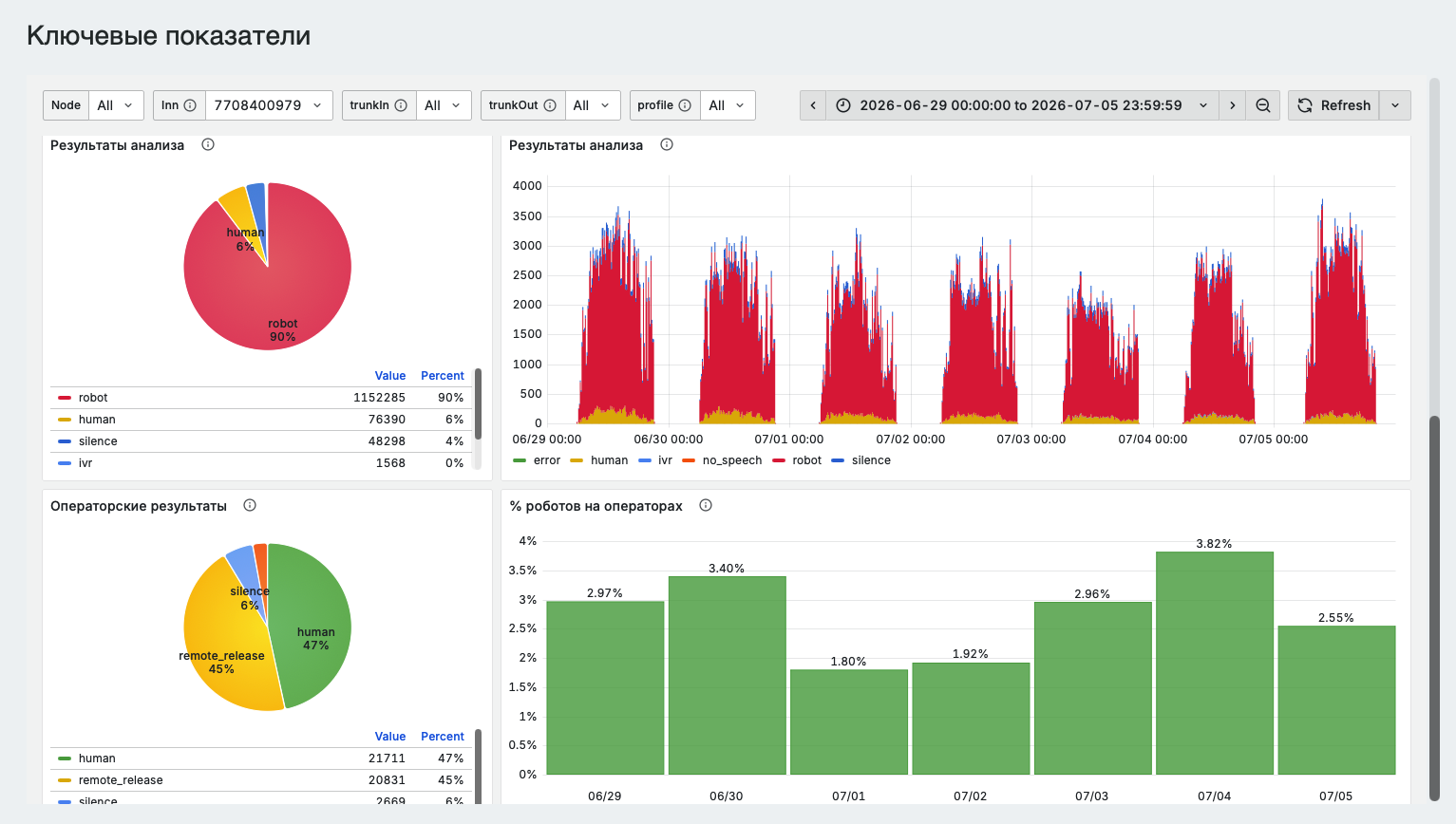Shift time range forward with right arrow

[1233, 105]
